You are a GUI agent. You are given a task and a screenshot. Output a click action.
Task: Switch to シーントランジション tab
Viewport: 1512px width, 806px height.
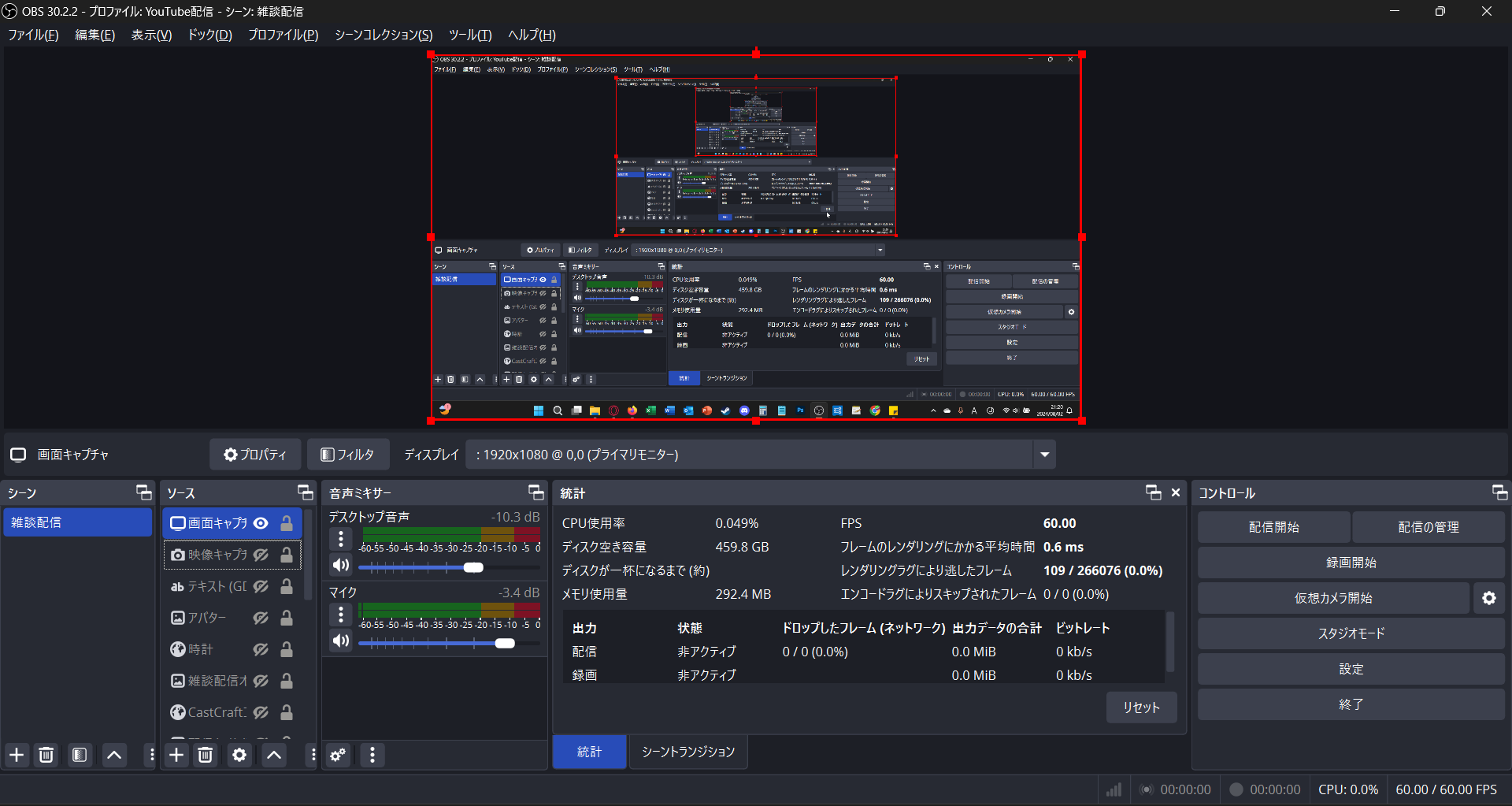coord(688,752)
